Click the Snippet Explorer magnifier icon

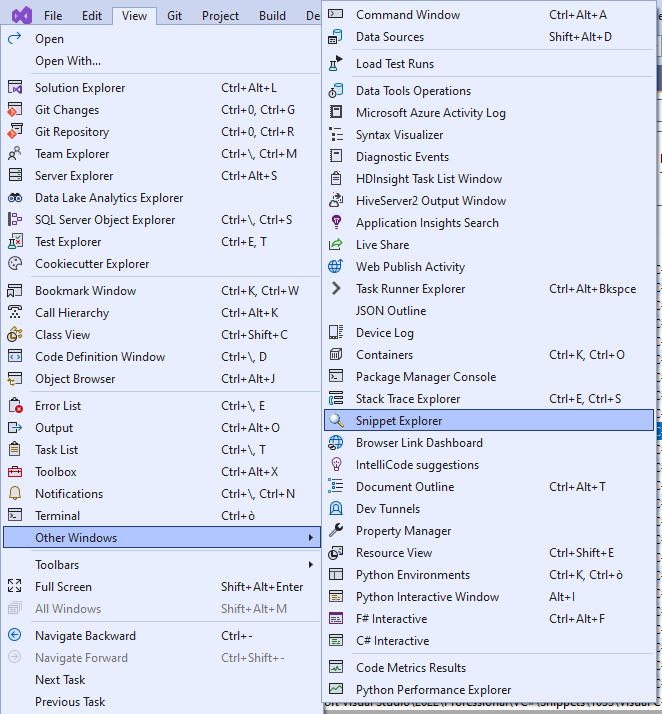(x=336, y=420)
